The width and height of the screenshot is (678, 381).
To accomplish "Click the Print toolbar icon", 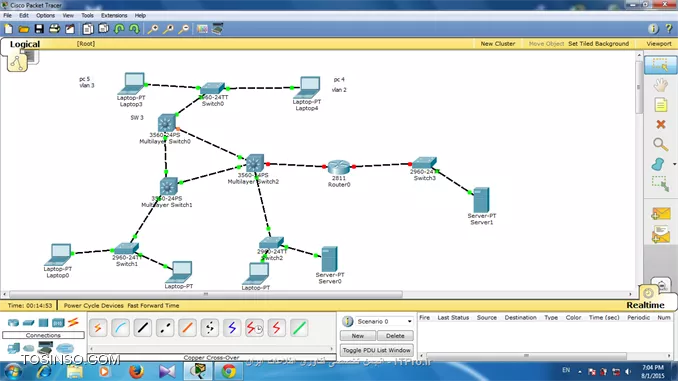I will [54, 29].
